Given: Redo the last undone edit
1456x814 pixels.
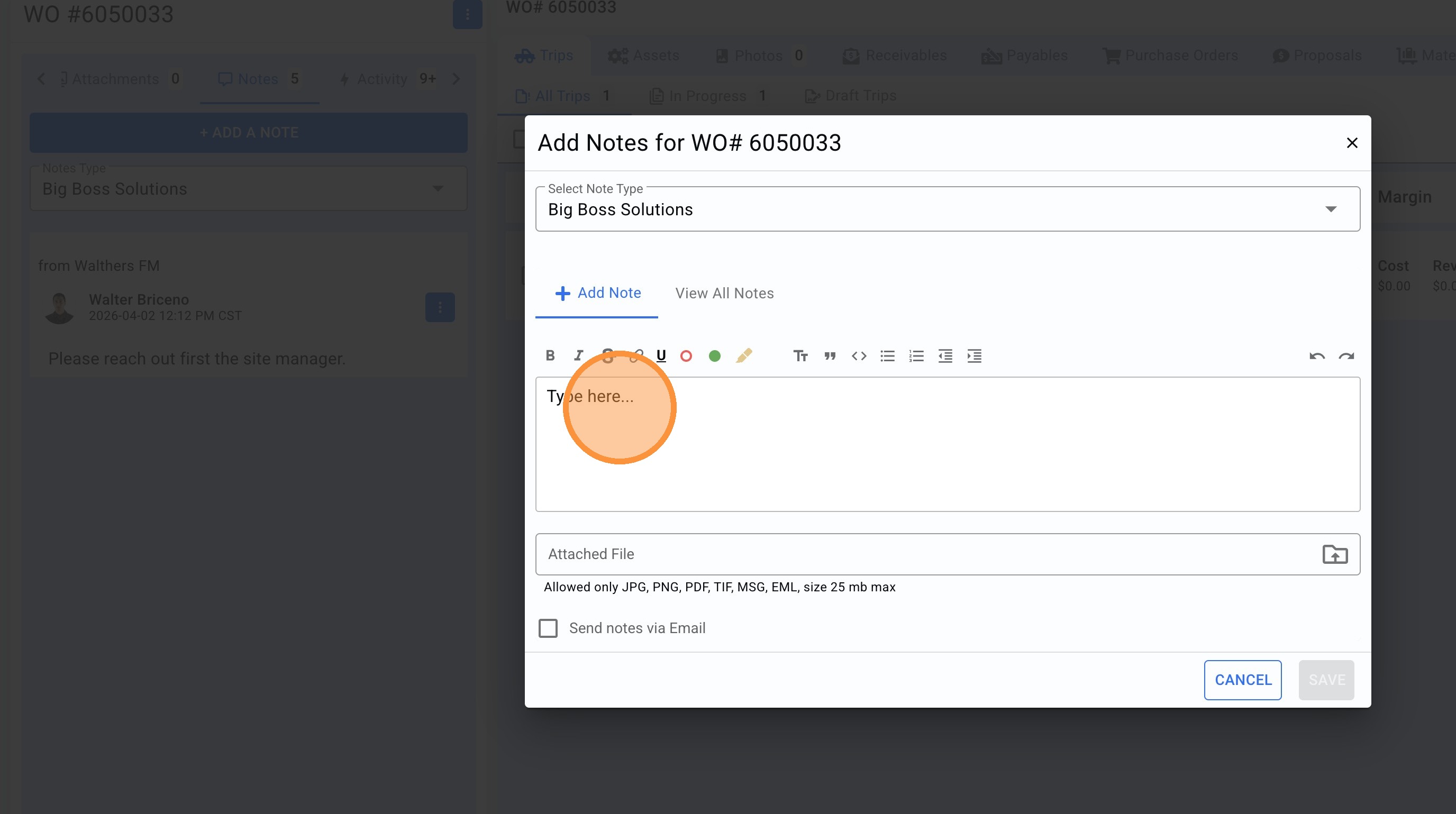Looking at the screenshot, I should [1346, 355].
